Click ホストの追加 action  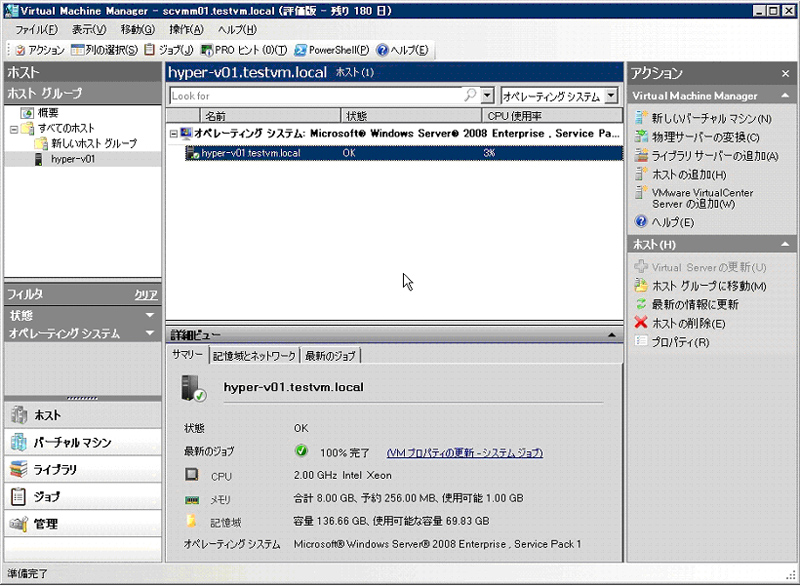click(x=680, y=175)
